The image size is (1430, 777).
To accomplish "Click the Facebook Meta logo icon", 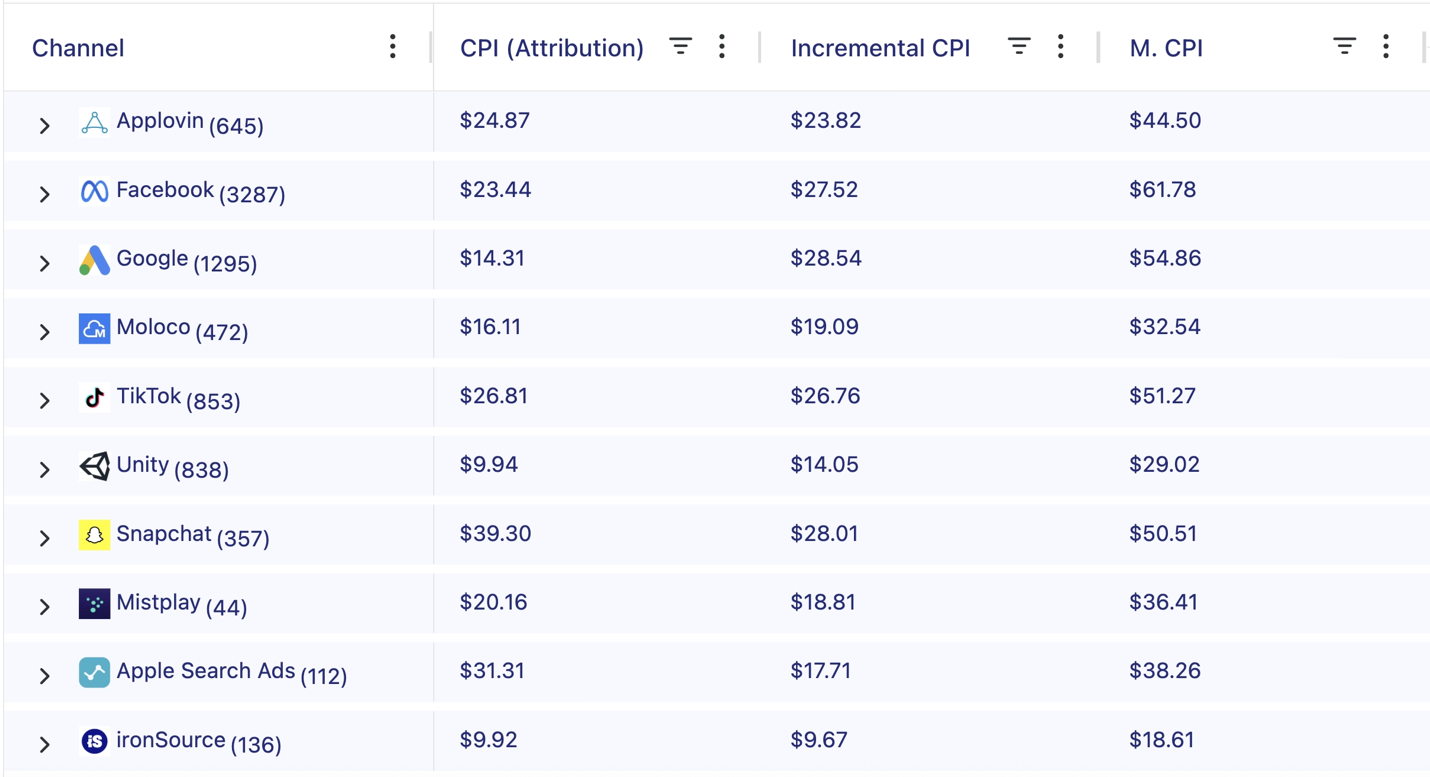I will 94,191.
